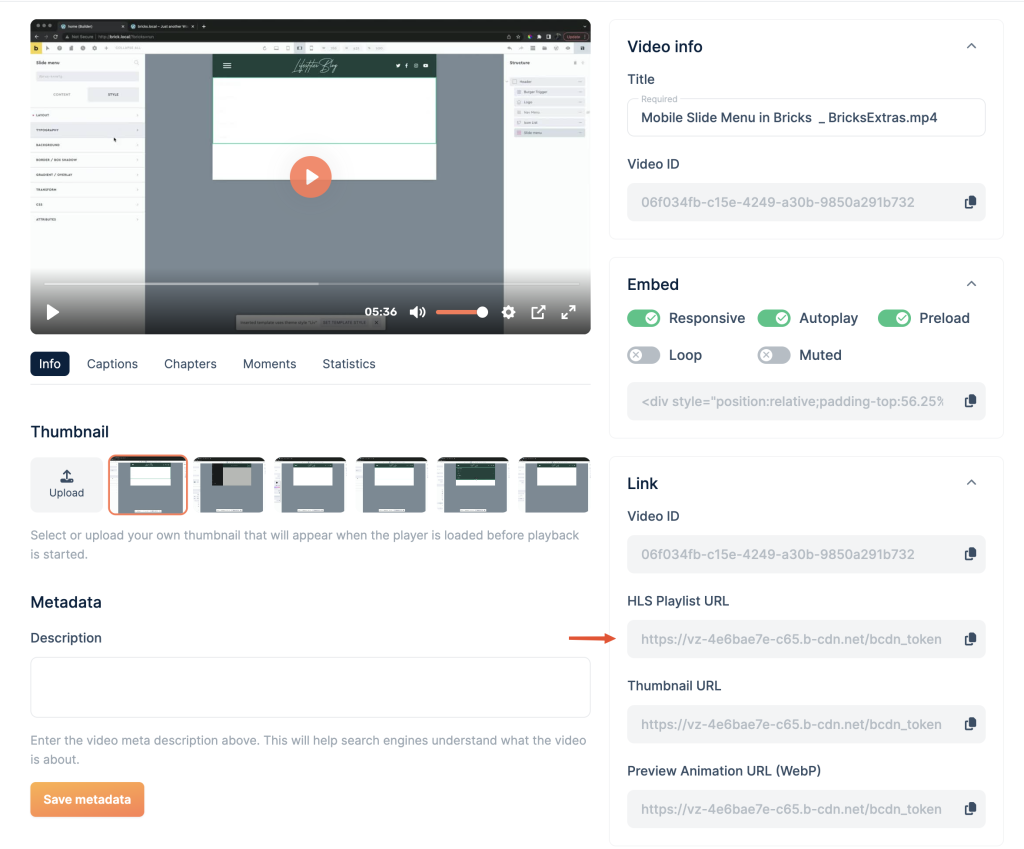Click the Save metadata button
This screenshot has width=1024, height=849.
pos(87,799)
